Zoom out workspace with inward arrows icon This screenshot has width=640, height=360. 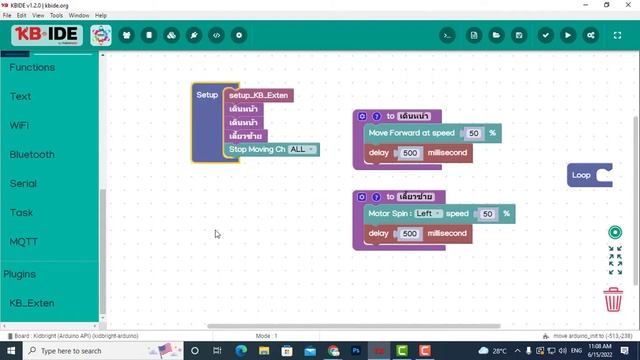click(615, 253)
